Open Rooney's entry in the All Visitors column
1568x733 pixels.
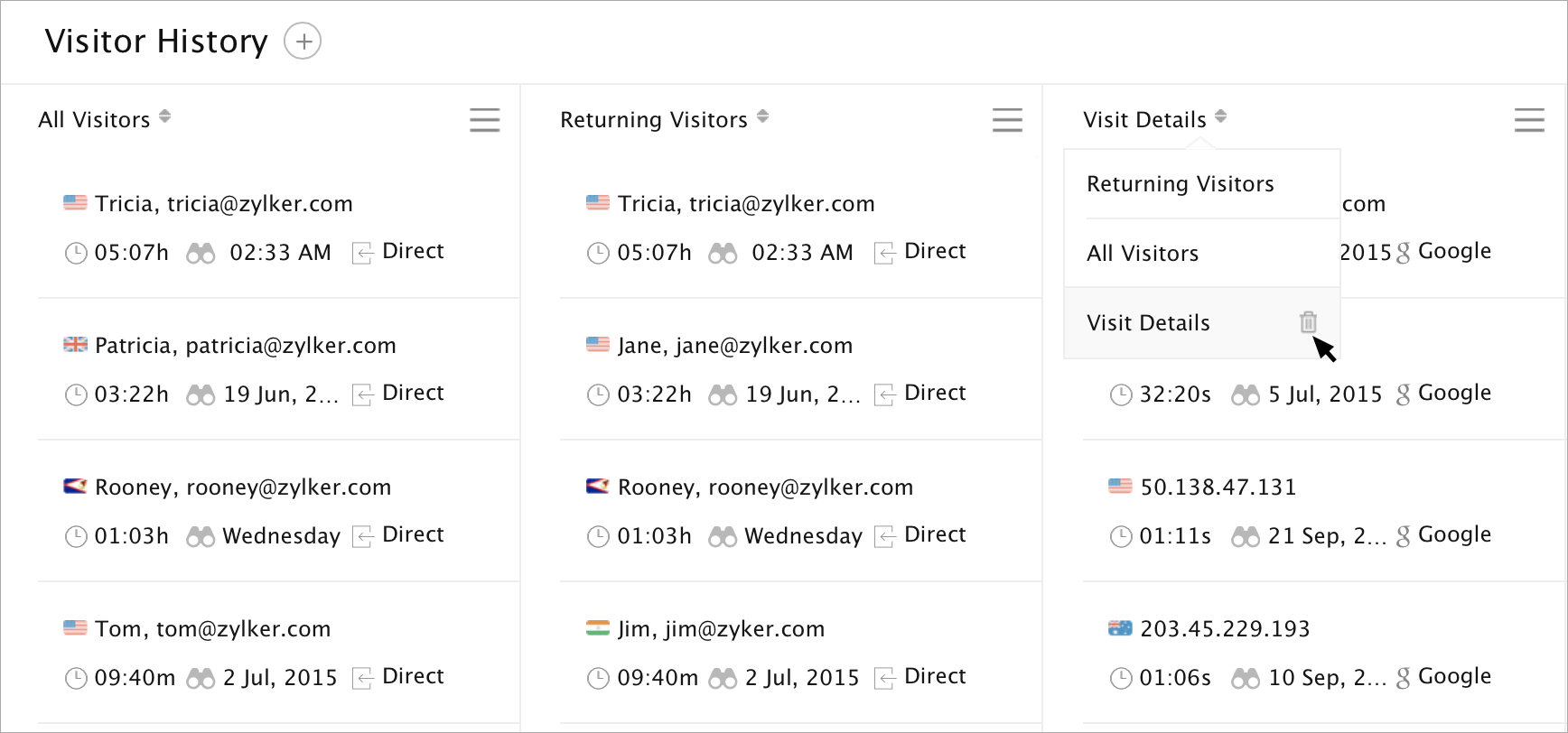[242, 487]
